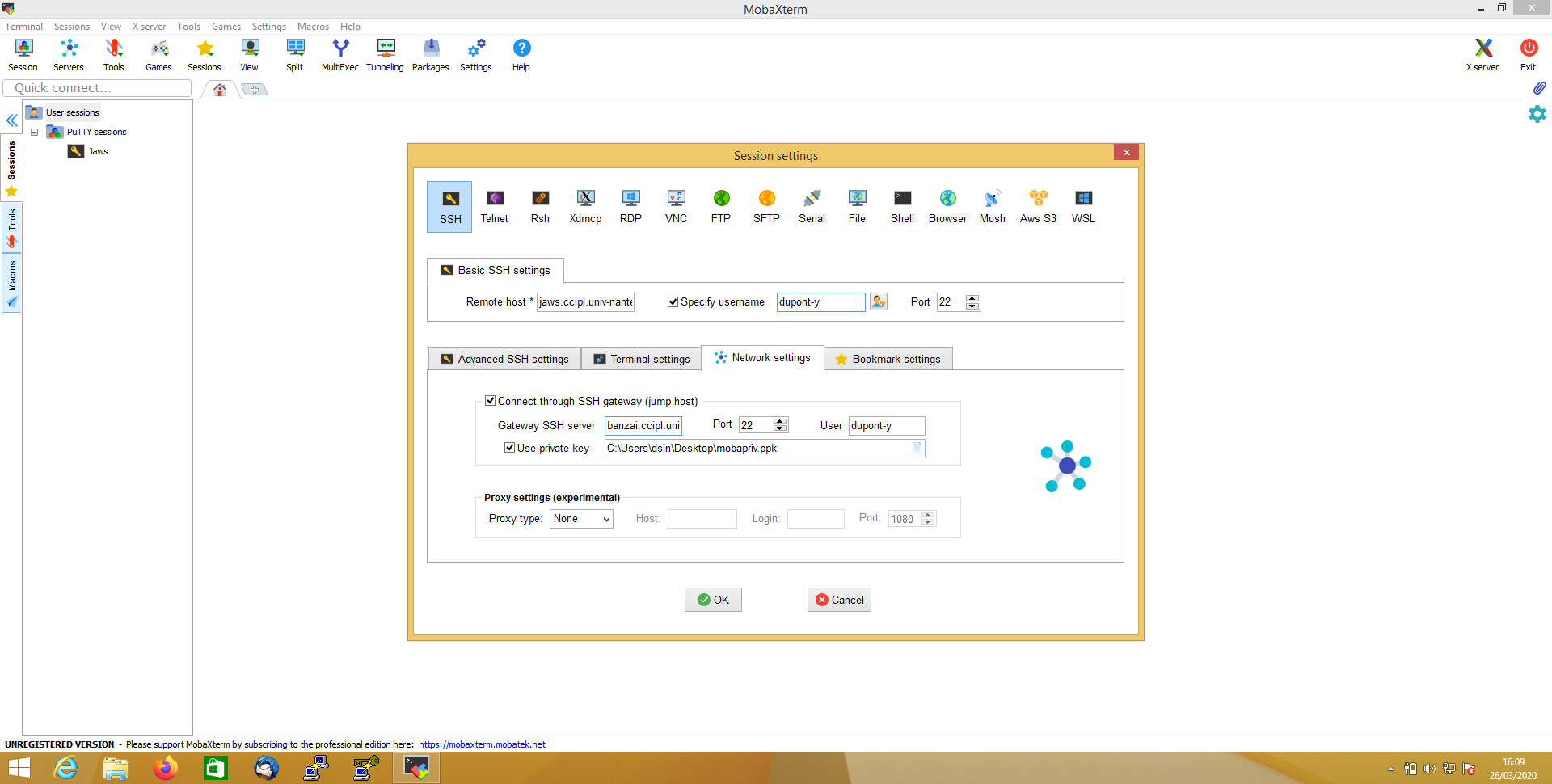The height and width of the screenshot is (784, 1552).
Task: Open the Tools toolbar icon
Action: pyautogui.click(x=114, y=55)
